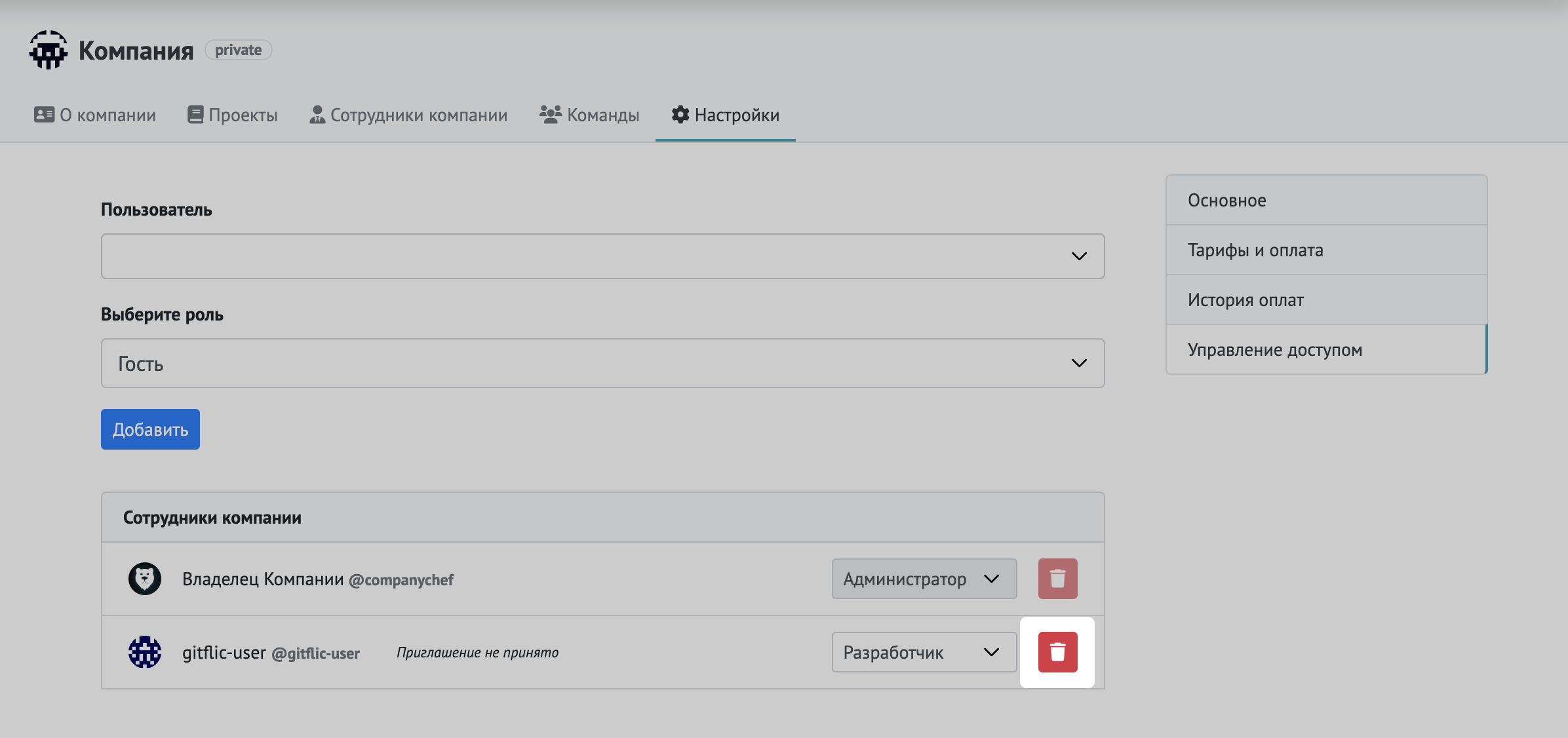Image resolution: width=1568 pixels, height=738 pixels.
Task: Click the Владелец Компании name
Action: 263,579
